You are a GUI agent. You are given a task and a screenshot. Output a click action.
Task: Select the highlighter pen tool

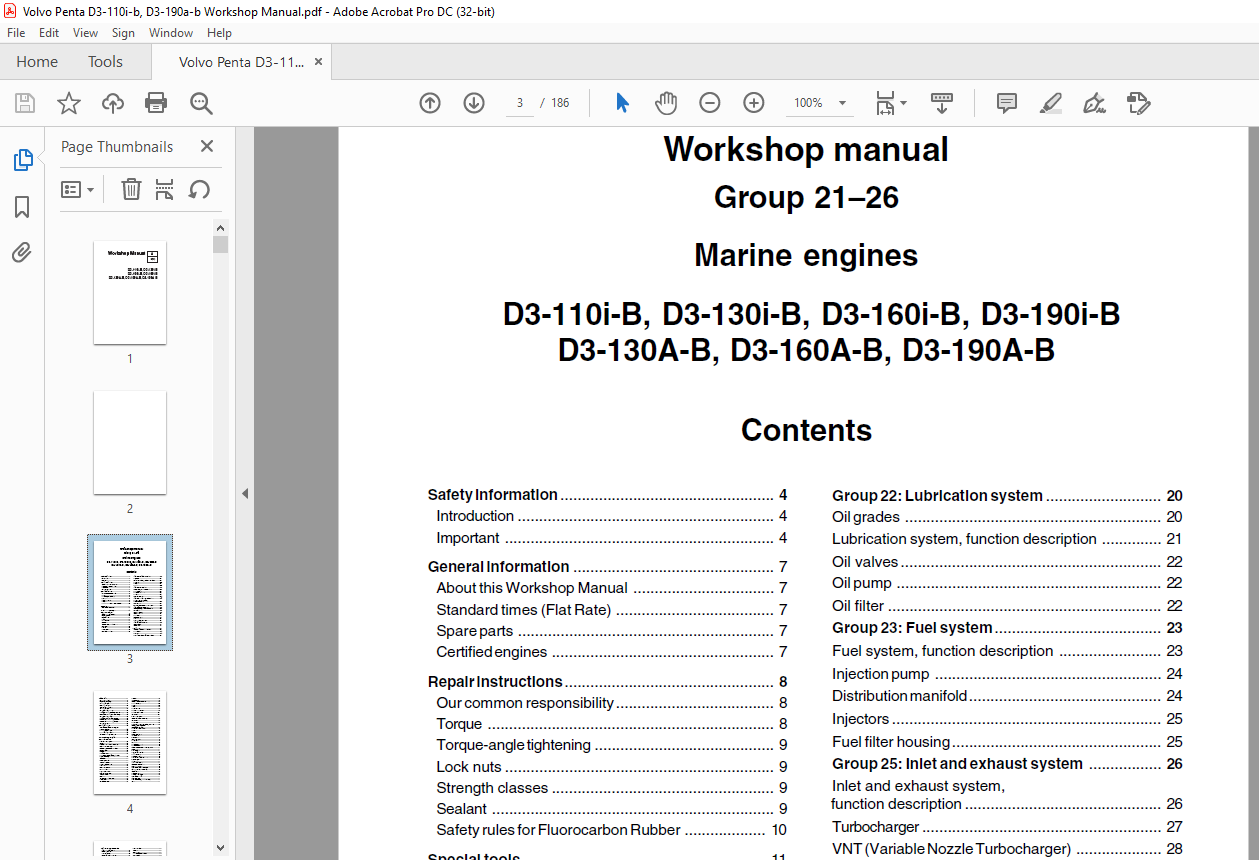tap(1051, 103)
